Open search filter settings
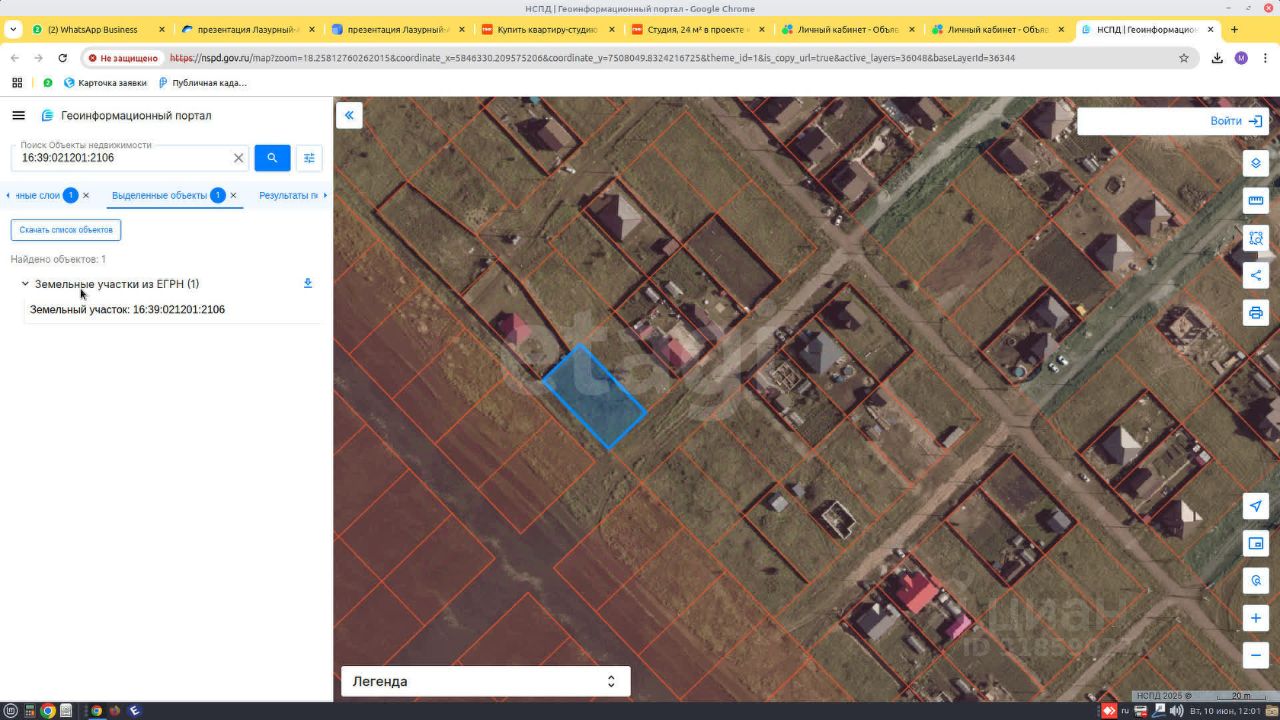 309,158
